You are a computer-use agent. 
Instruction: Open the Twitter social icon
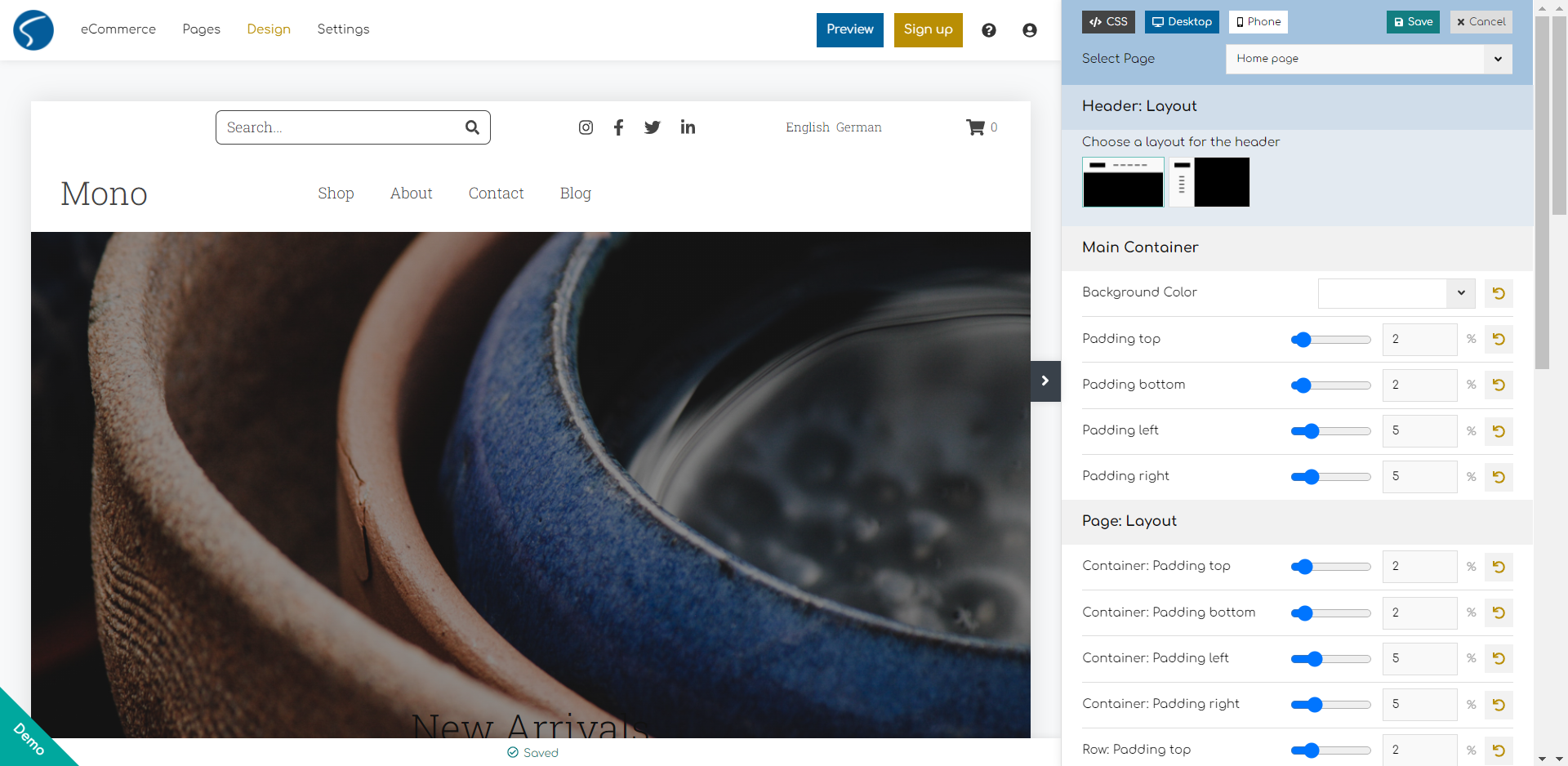tap(652, 127)
